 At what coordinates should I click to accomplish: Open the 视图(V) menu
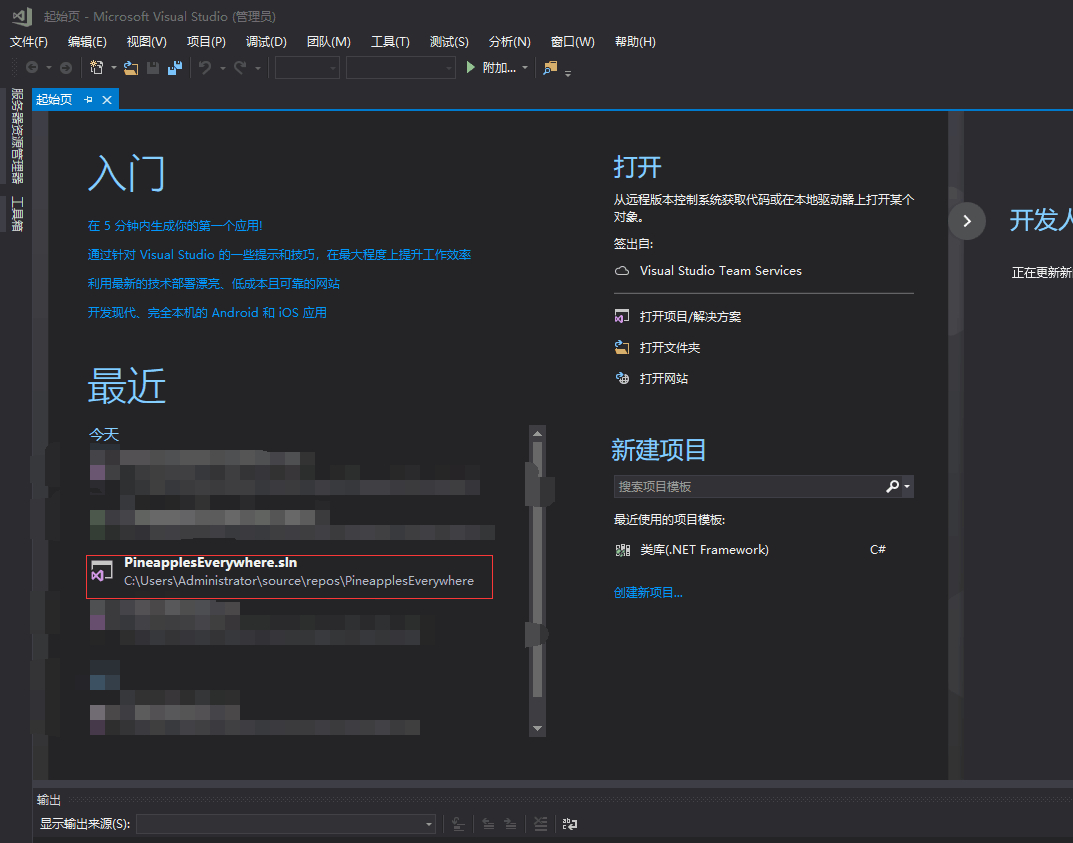pyautogui.click(x=146, y=42)
